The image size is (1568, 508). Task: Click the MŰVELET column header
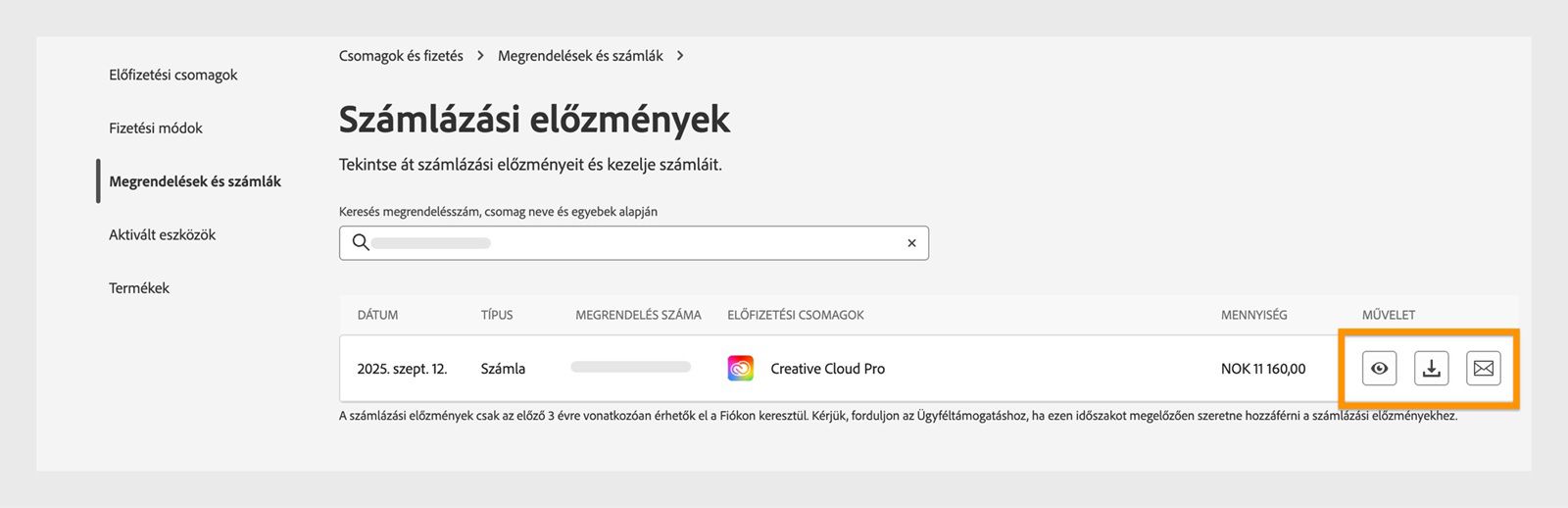[1389, 315]
